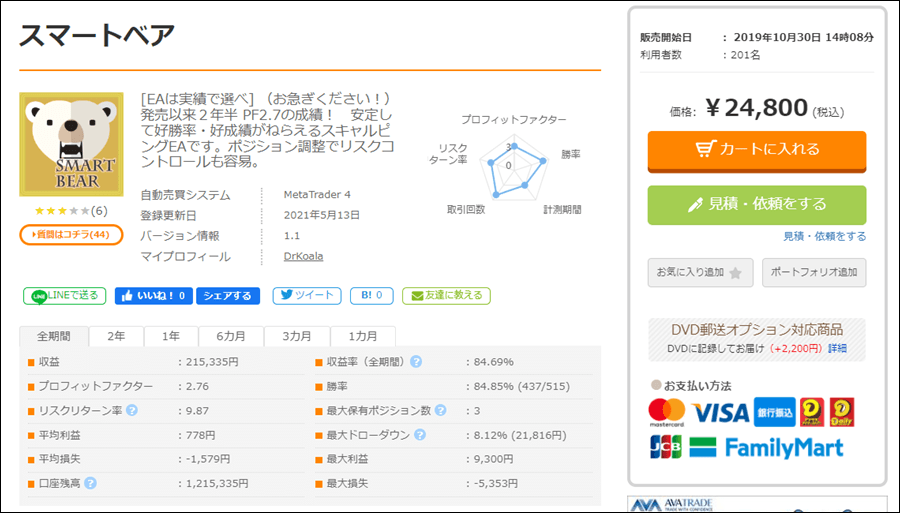Open the DrKoala profile link
Viewport: 900px width, 513px height.
point(304,256)
